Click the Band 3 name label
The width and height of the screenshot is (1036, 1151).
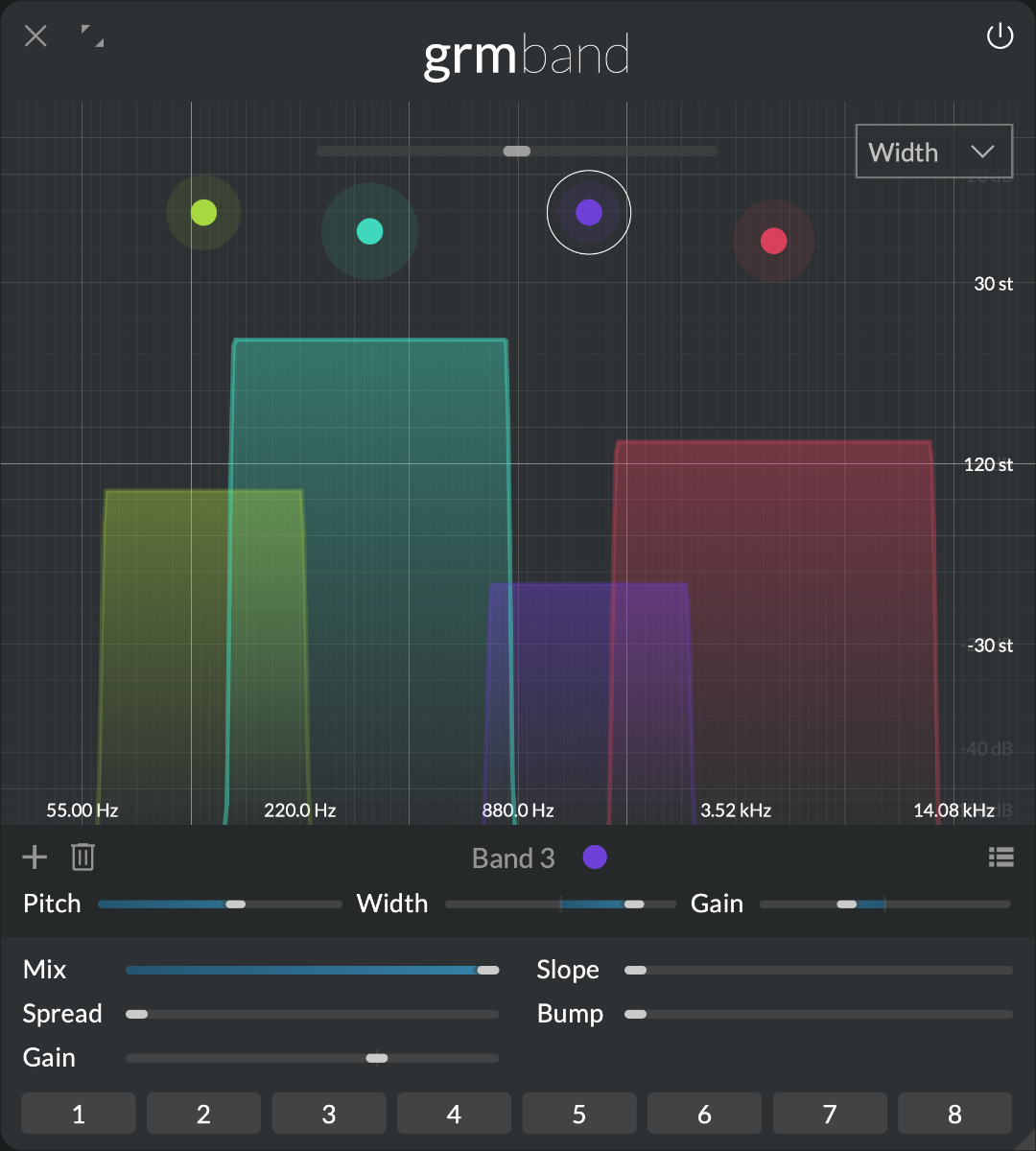tap(513, 858)
